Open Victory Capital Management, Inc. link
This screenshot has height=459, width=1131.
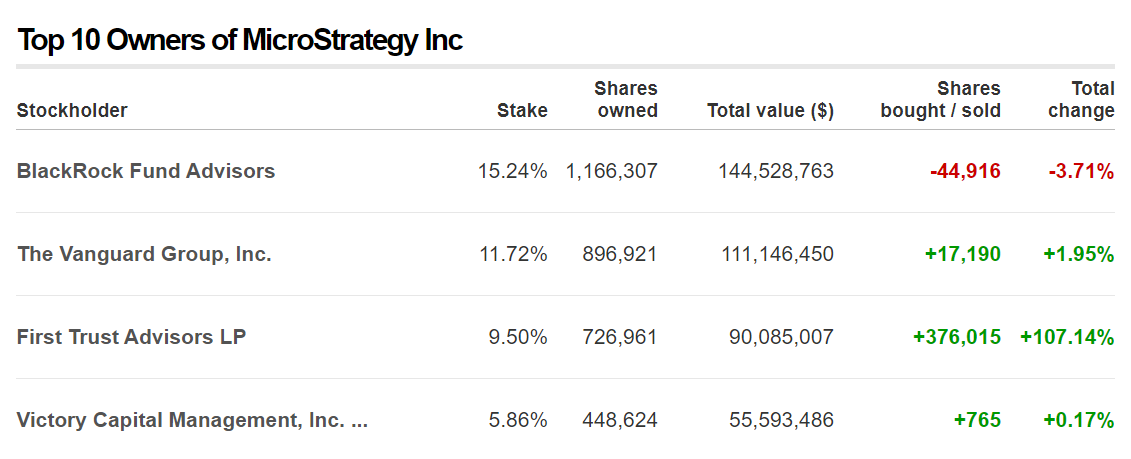(x=192, y=420)
